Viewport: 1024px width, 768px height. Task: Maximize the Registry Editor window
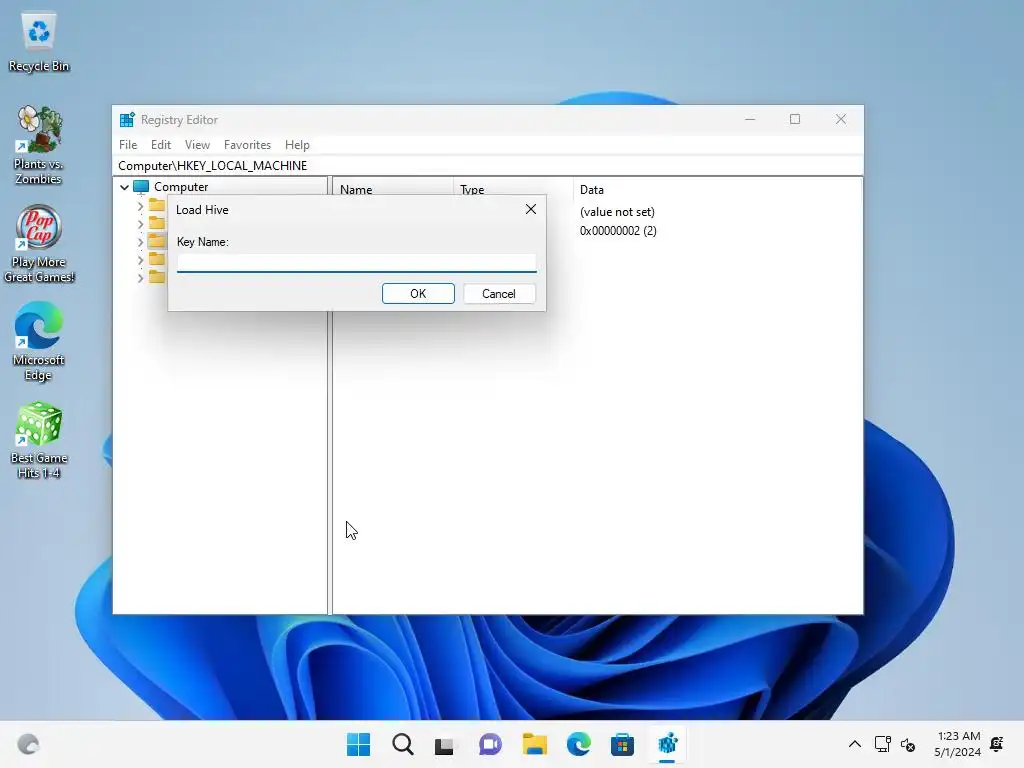pyautogui.click(x=795, y=120)
